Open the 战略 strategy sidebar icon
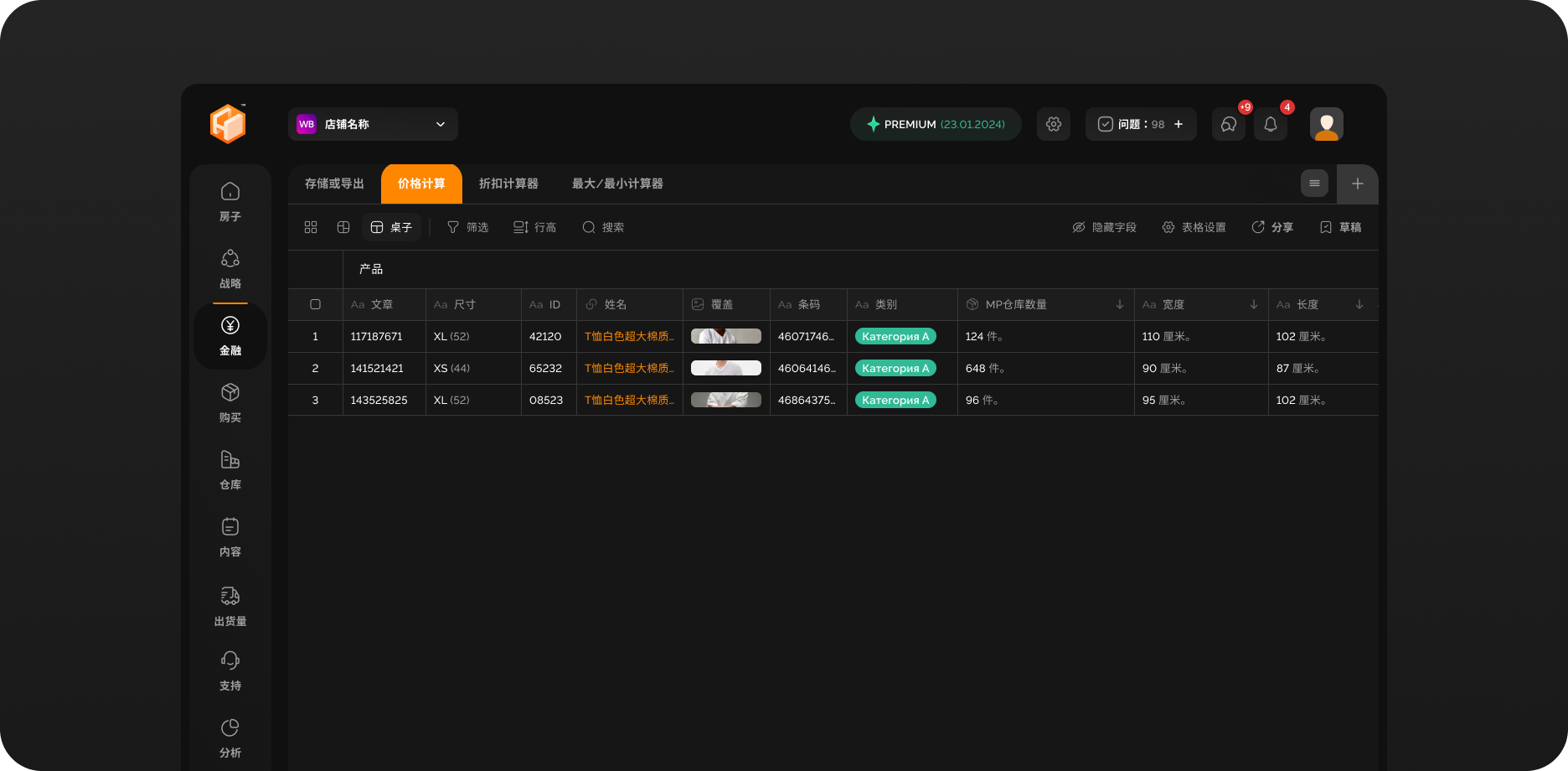This screenshot has height=771, width=1568. [x=230, y=259]
